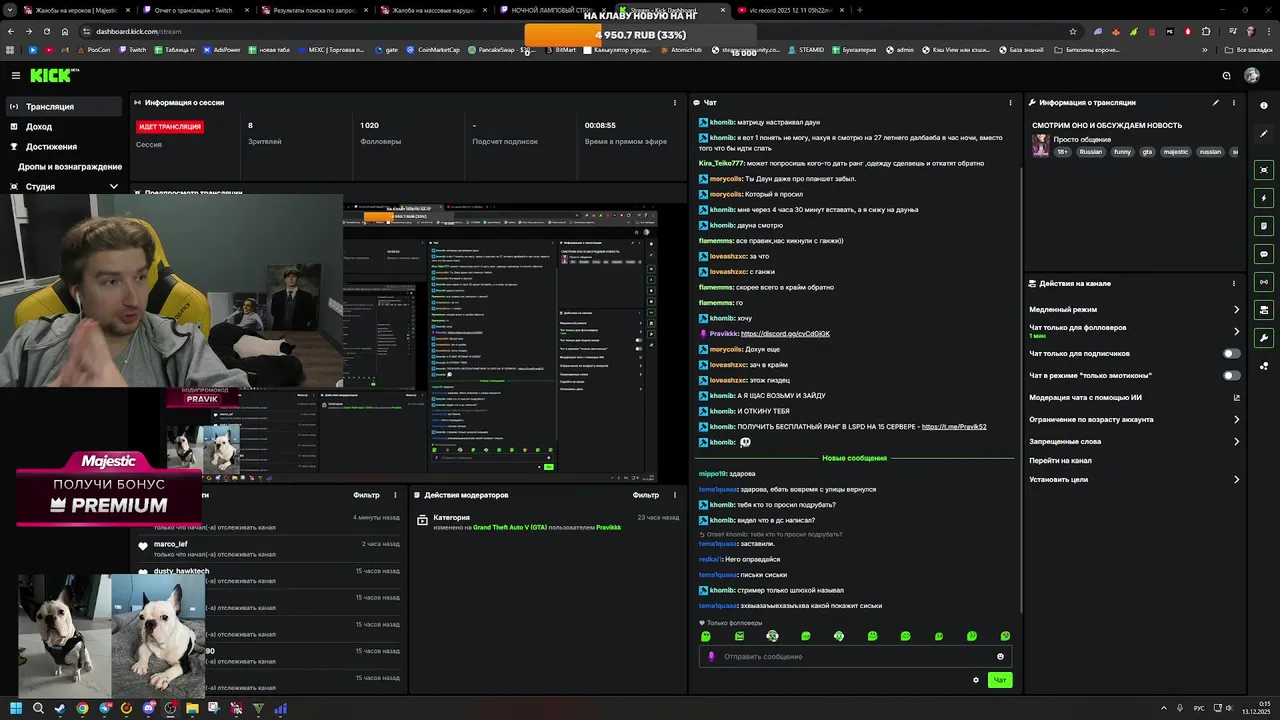Toggle the wrench widget icon in sidebar
The height and width of the screenshot is (720, 1280).
(1264, 338)
